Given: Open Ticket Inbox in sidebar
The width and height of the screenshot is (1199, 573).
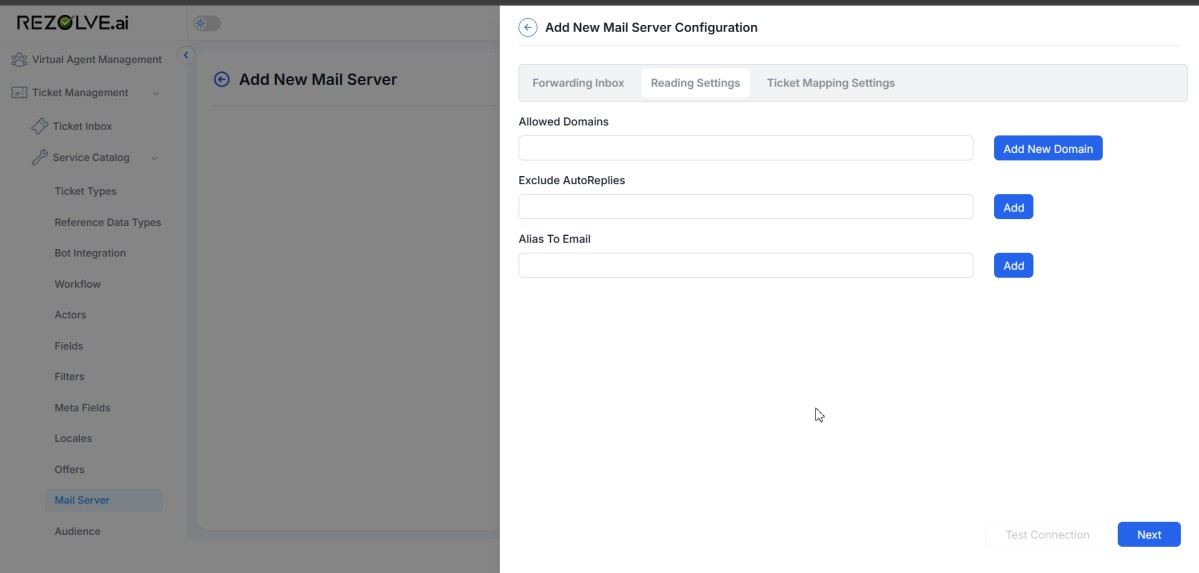Looking at the screenshot, I should pyautogui.click(x=82, y=126).
